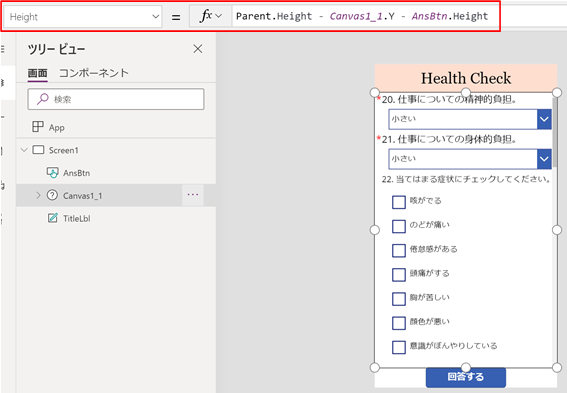Click the App grid icon

pyautogui.click(x=38, y=127)
